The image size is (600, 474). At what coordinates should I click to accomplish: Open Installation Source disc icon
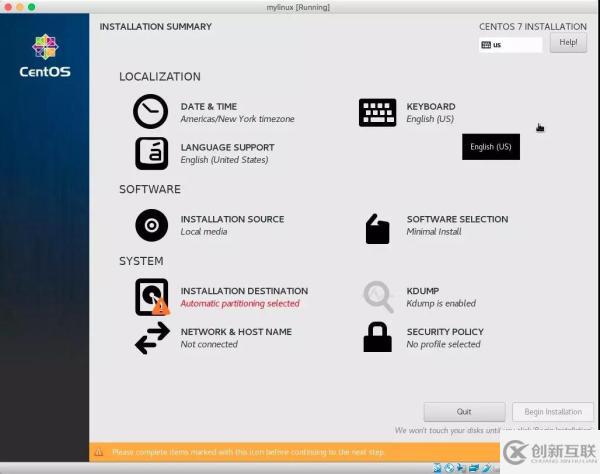tap(152, 225)
